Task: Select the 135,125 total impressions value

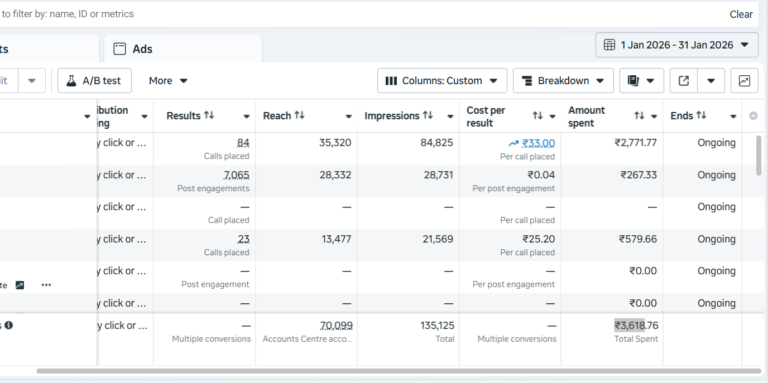Action: 437,326
